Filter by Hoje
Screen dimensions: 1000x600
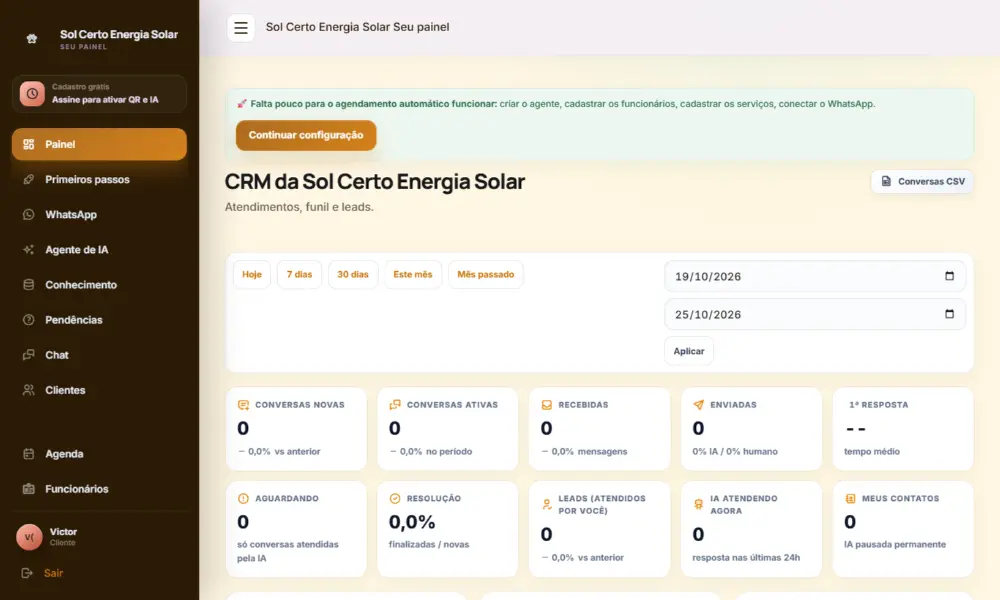tap(252, 274)
